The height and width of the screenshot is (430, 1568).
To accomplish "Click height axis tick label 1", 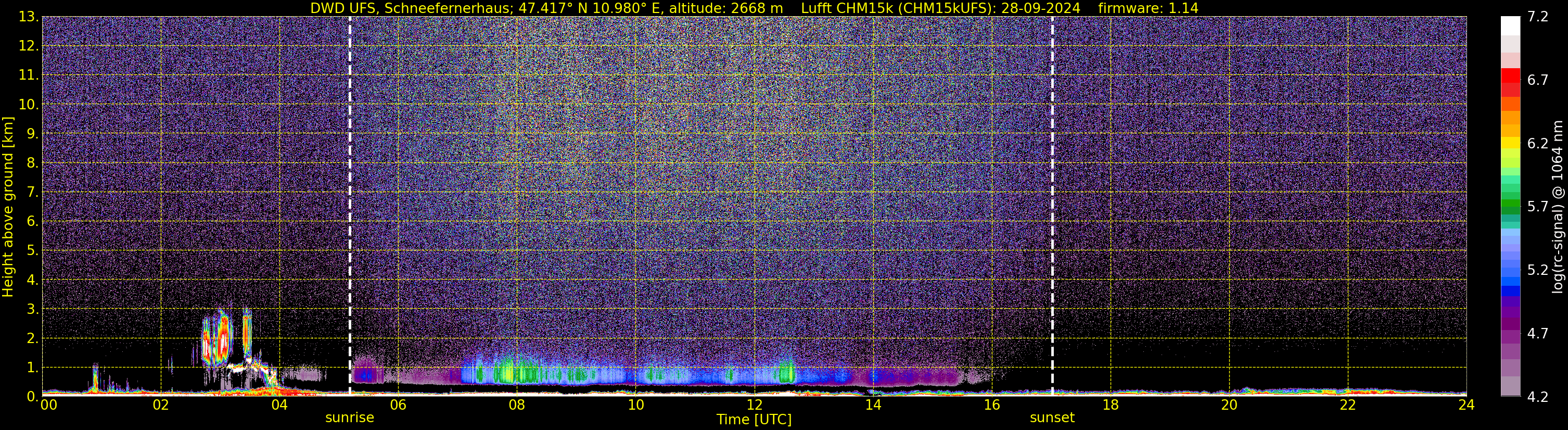I will coord(33,367).
